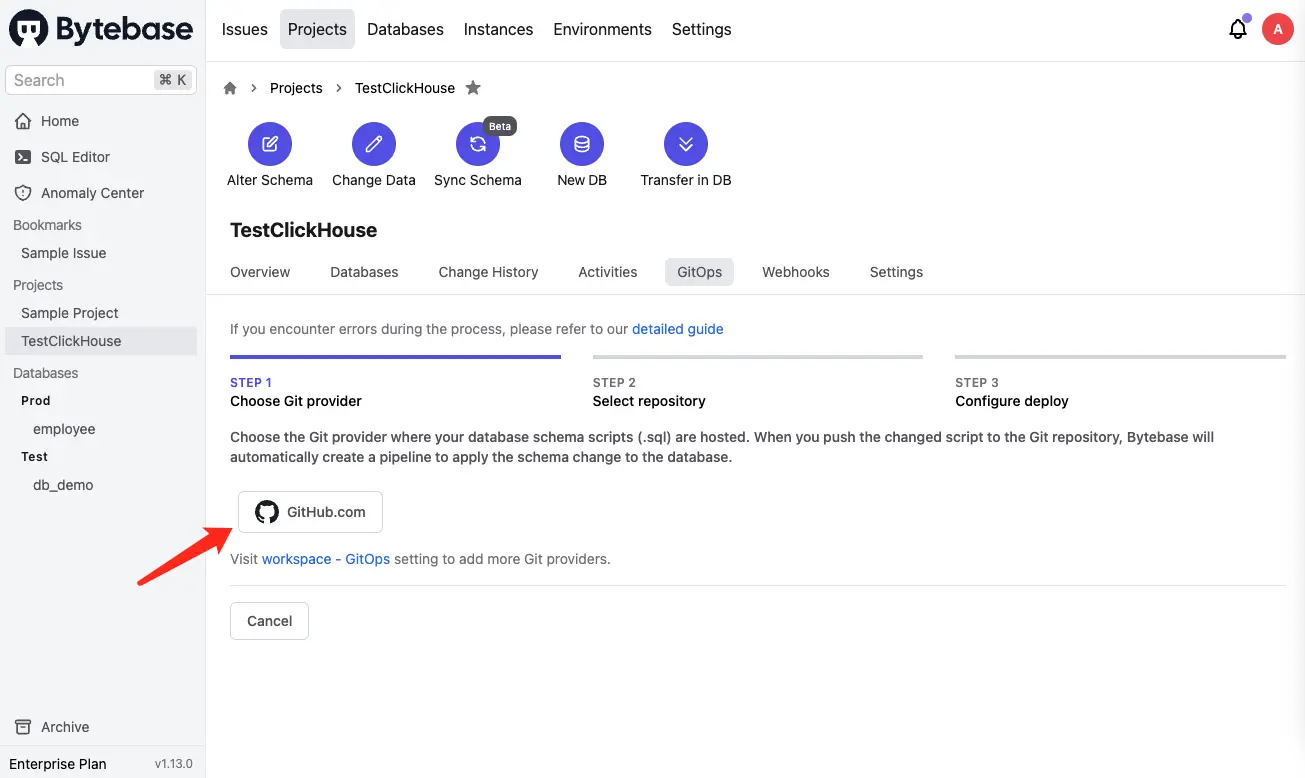
Task: Open notifications via the bell icon
Action: click(x=1238, y=29)
